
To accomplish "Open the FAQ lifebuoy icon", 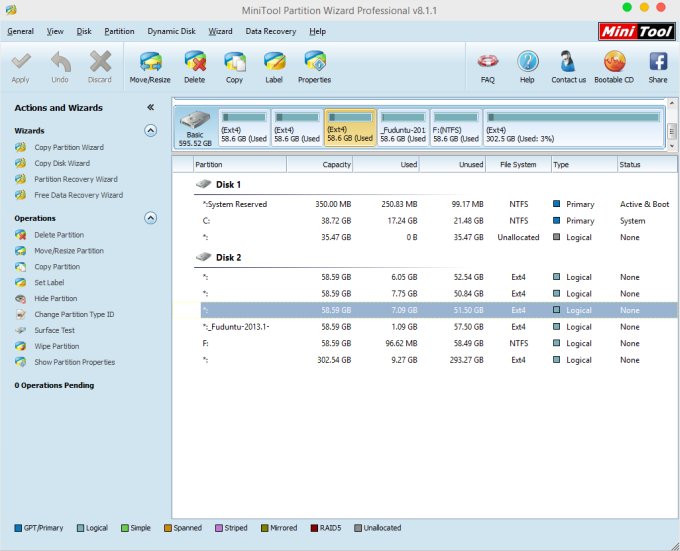I will 487,62.
